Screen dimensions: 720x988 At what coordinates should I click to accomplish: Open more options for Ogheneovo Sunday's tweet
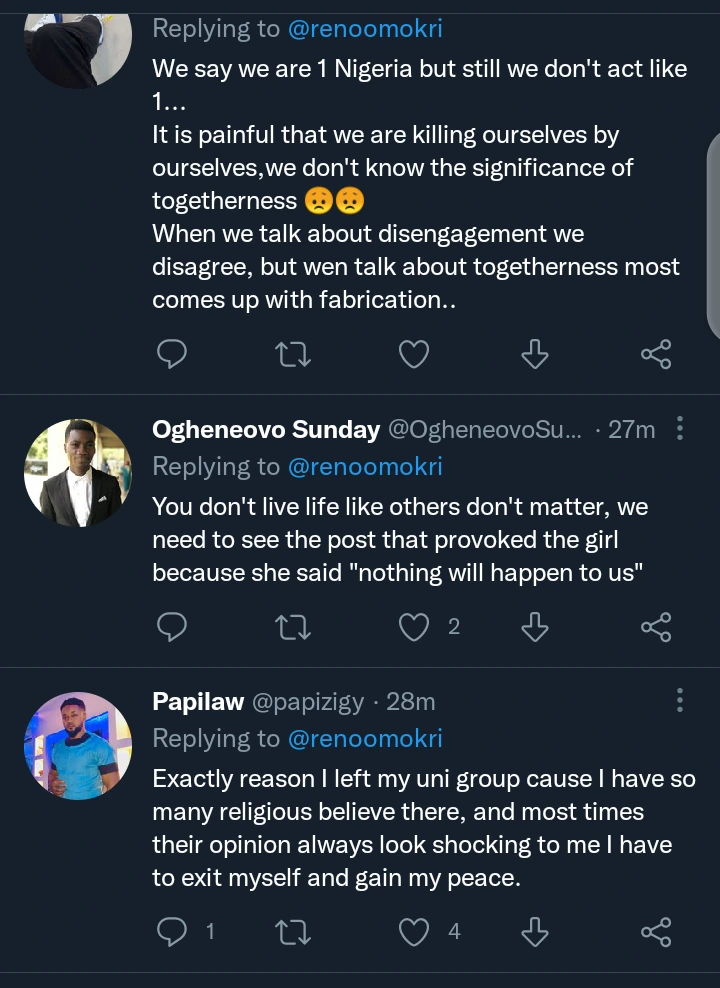coord(680,430)
